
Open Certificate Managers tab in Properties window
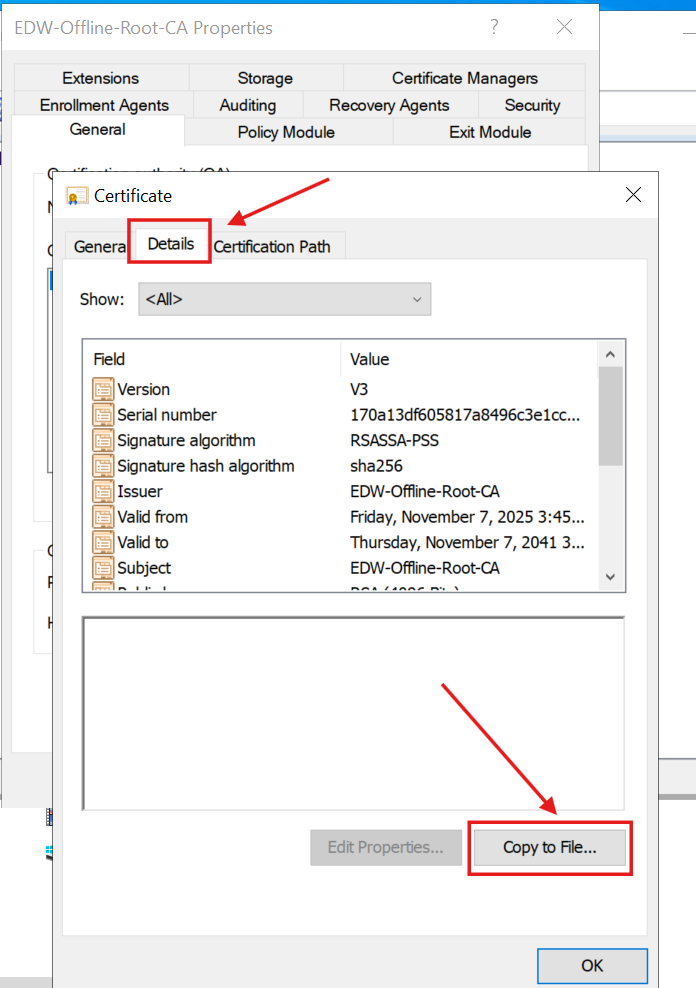tap(464, 78)
